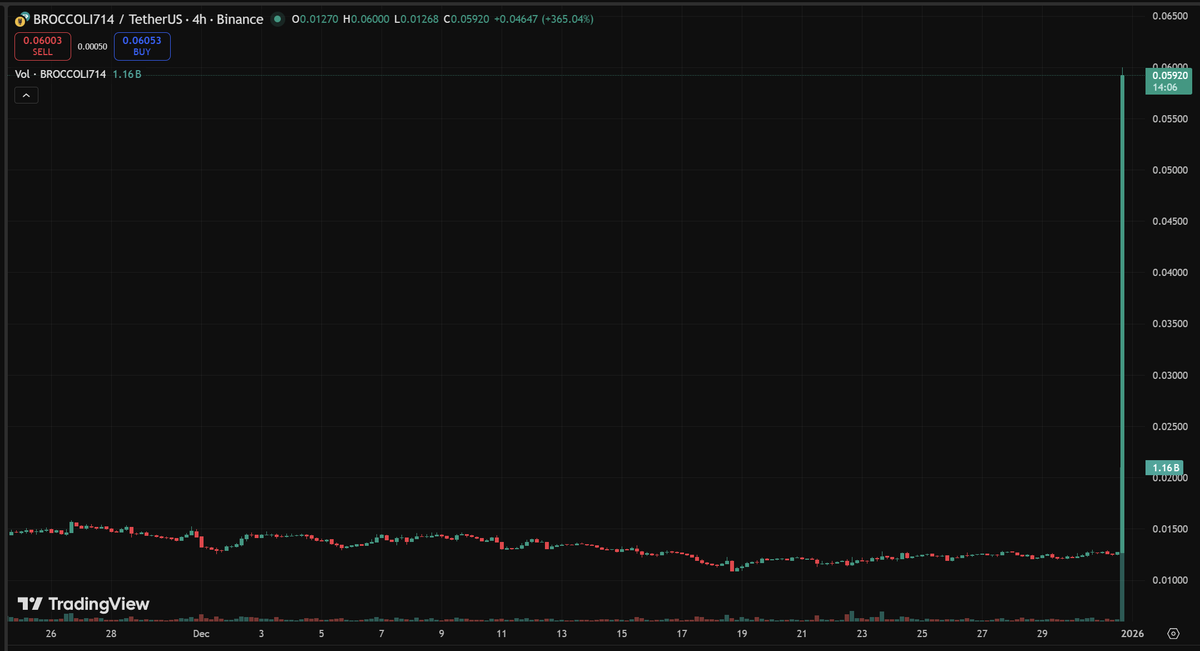This screenshot has height=651, width=1200.
Task: Click the tall green breakout candle
Action: [1123, 312]
